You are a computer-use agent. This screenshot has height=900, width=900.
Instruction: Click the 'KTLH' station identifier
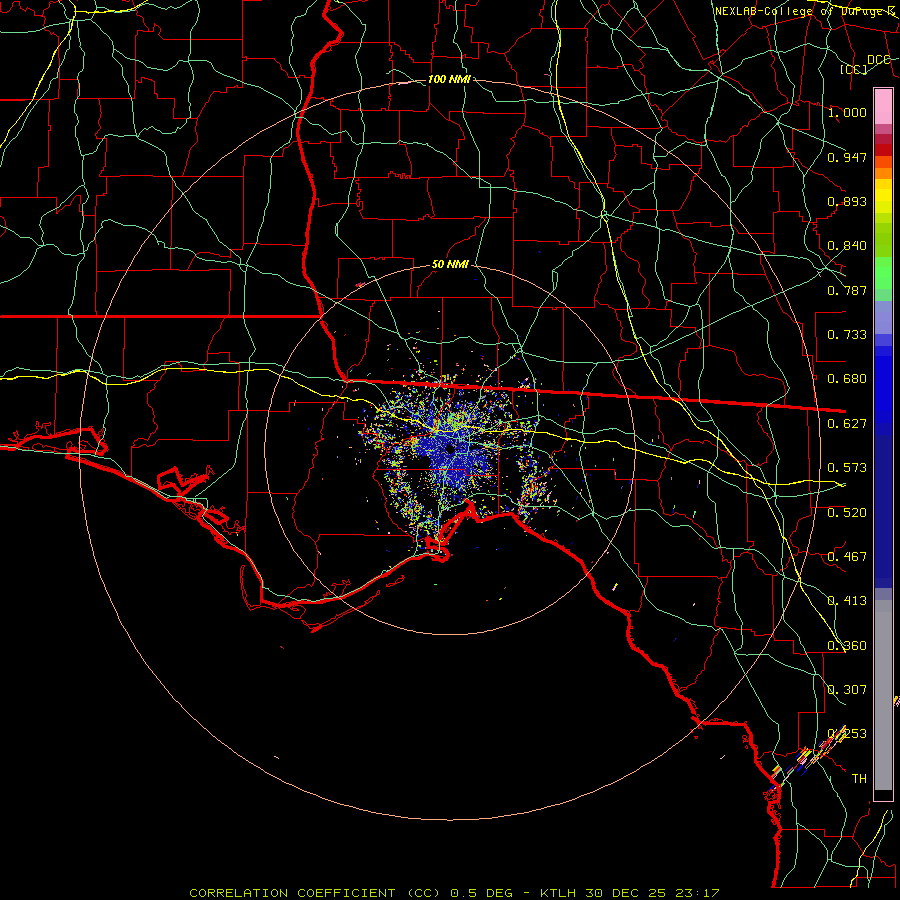(x=558, y=893)
